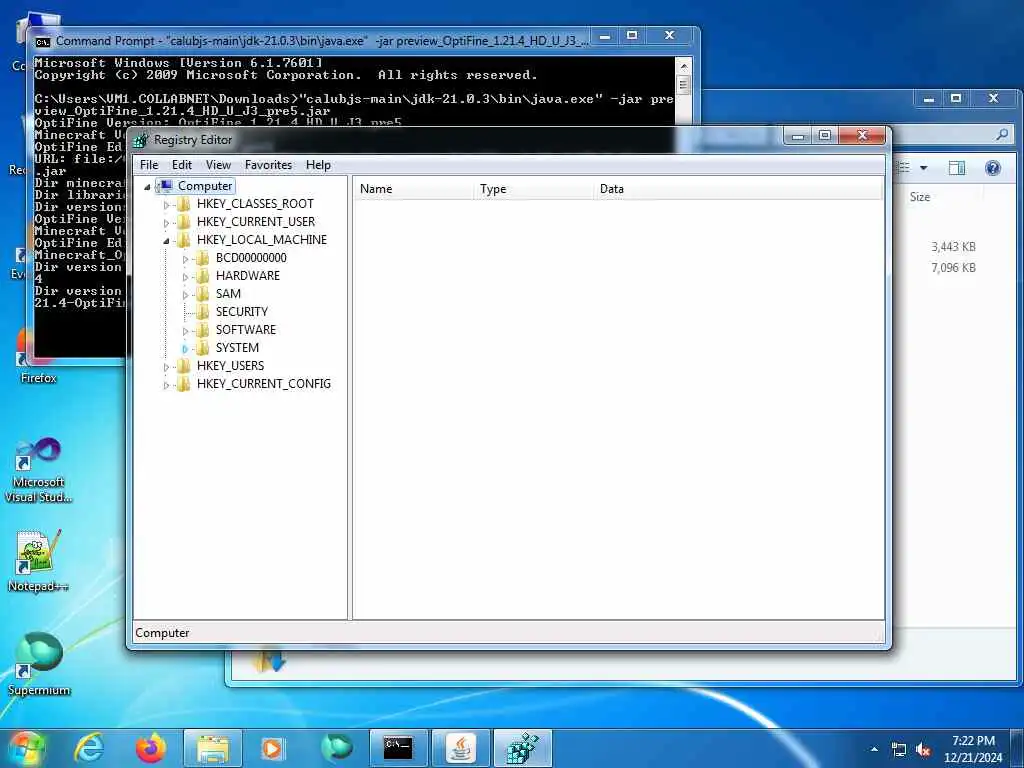Image resolution: width=1024 pixels, height=768 pixels.
Task: Click the Name column header
Action: click(413, 189)
